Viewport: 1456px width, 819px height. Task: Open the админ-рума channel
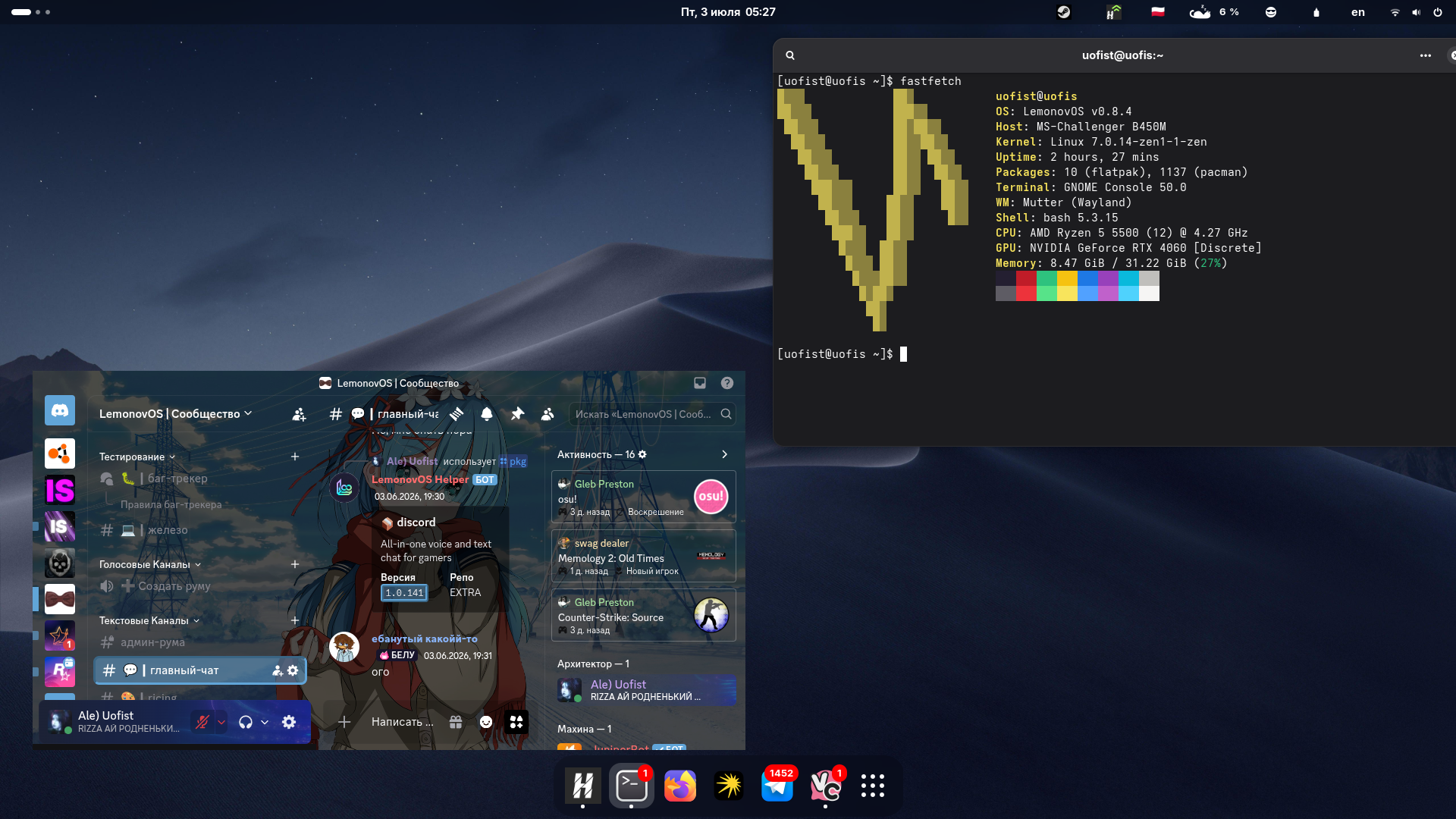[x=201, y=642]
